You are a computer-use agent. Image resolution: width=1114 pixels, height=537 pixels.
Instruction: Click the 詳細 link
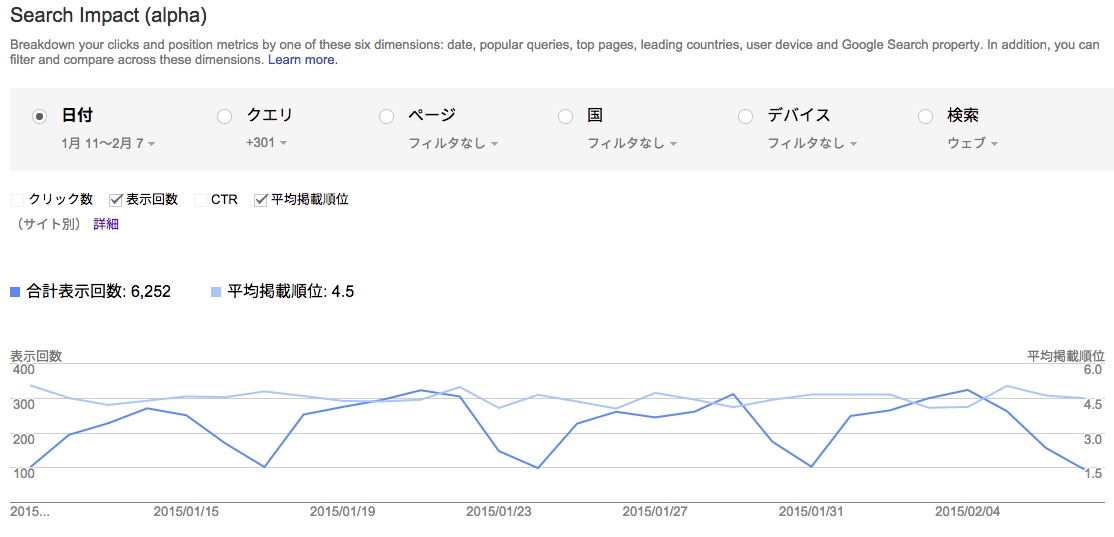tap(106, 224)
